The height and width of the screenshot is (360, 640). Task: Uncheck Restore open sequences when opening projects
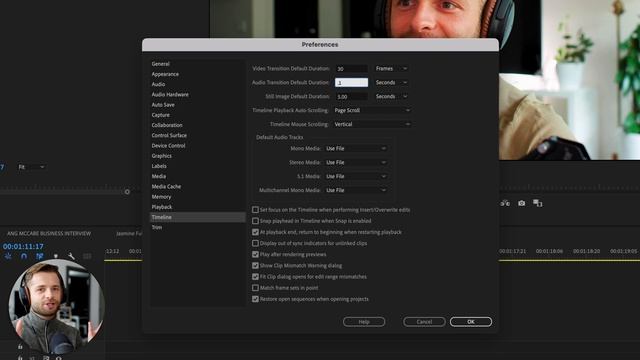tap(256, 299)
